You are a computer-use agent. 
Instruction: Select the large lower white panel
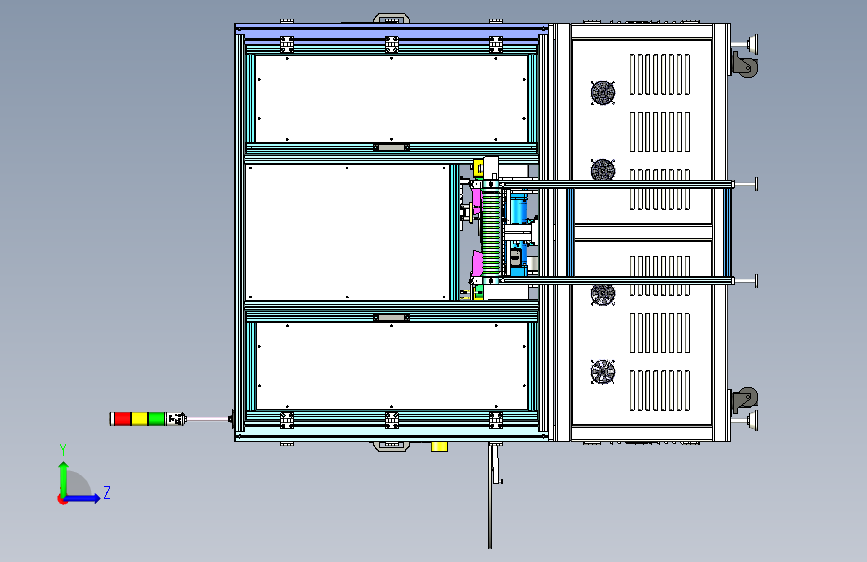point(391,366)
